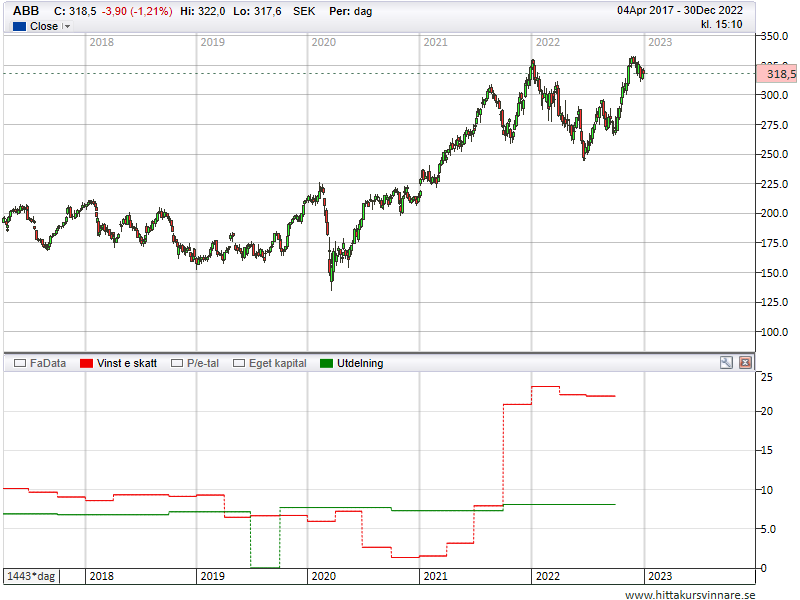Screen dimensions: 800x600
Task: Select the 2023 marker on bottom timeline
Action: click(x=660, y=576)
